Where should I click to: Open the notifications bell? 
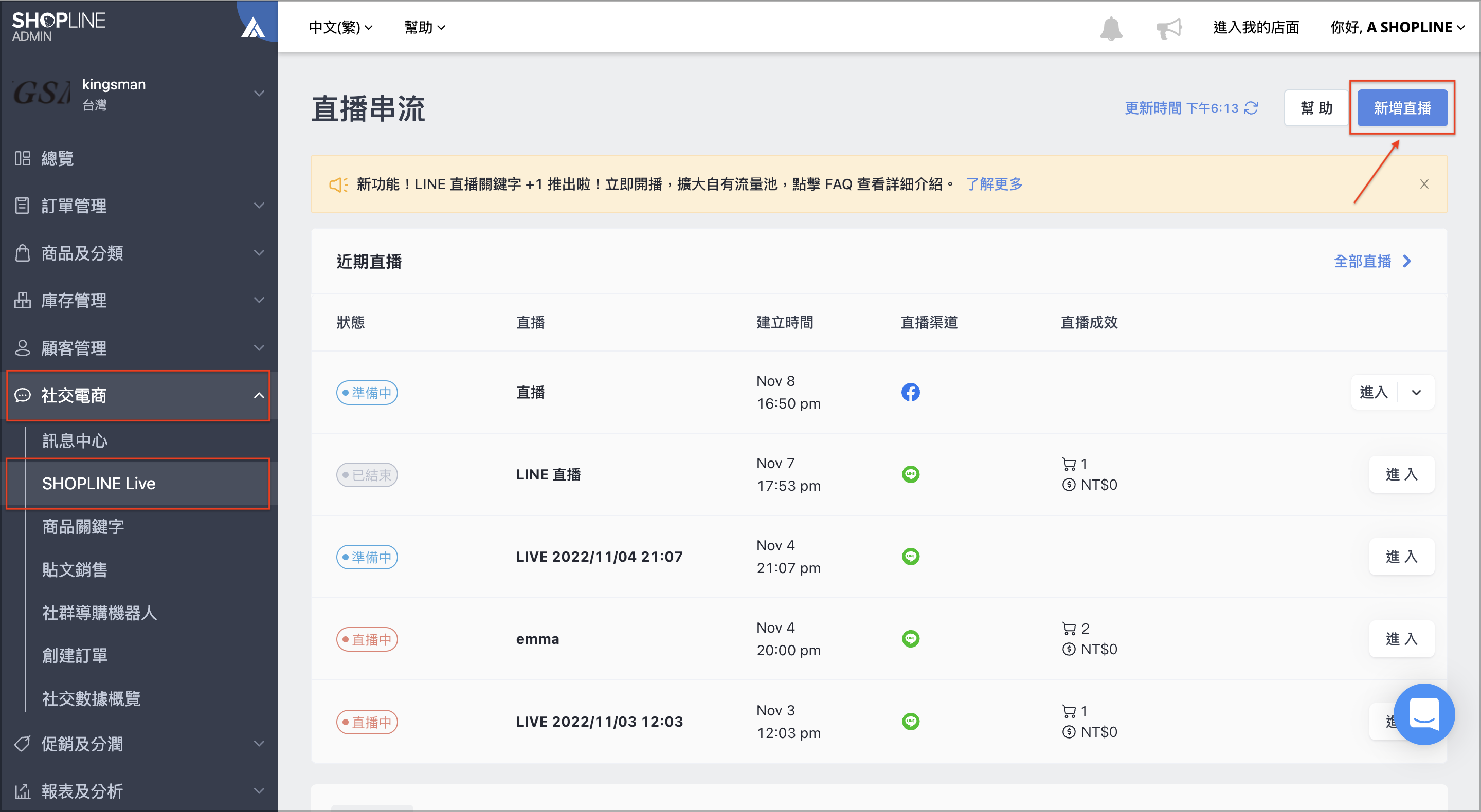pyautogui.click(x=1111, y=28)
